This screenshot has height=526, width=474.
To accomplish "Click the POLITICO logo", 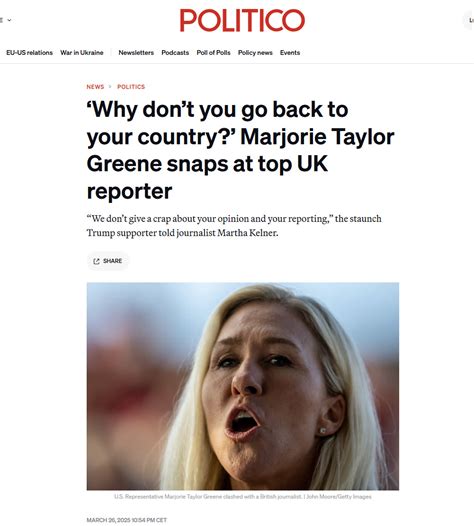I will 242,20.
